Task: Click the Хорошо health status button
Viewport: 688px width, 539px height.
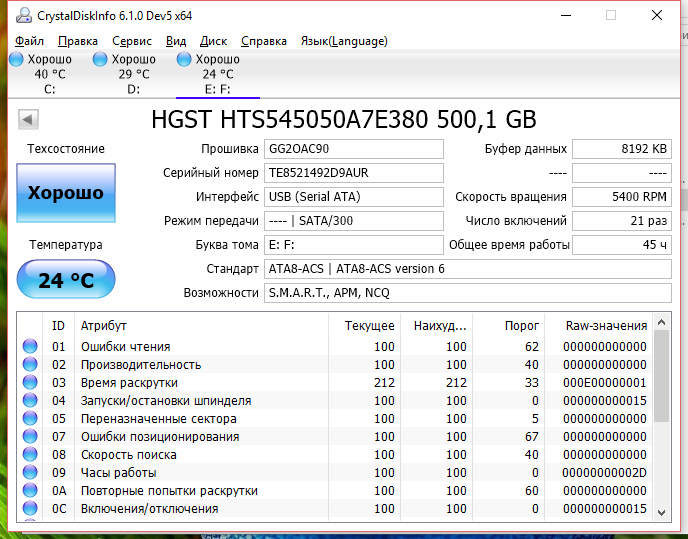Action: (66, 193)
